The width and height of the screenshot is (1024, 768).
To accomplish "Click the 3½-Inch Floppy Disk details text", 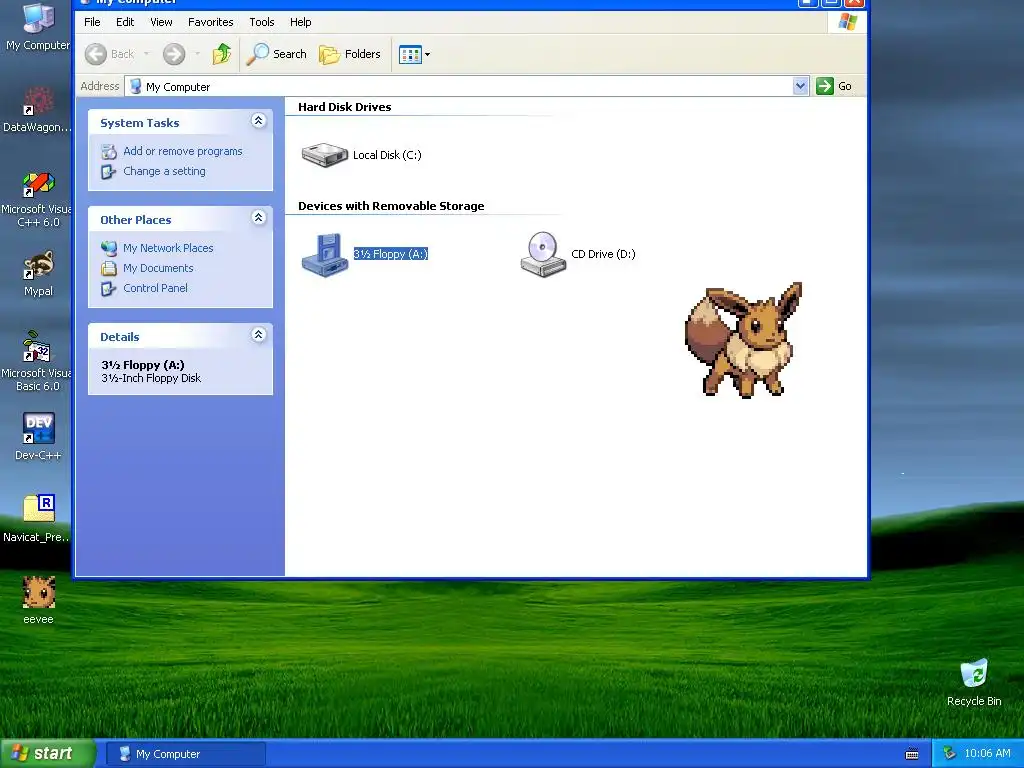I will pos(152,378).
